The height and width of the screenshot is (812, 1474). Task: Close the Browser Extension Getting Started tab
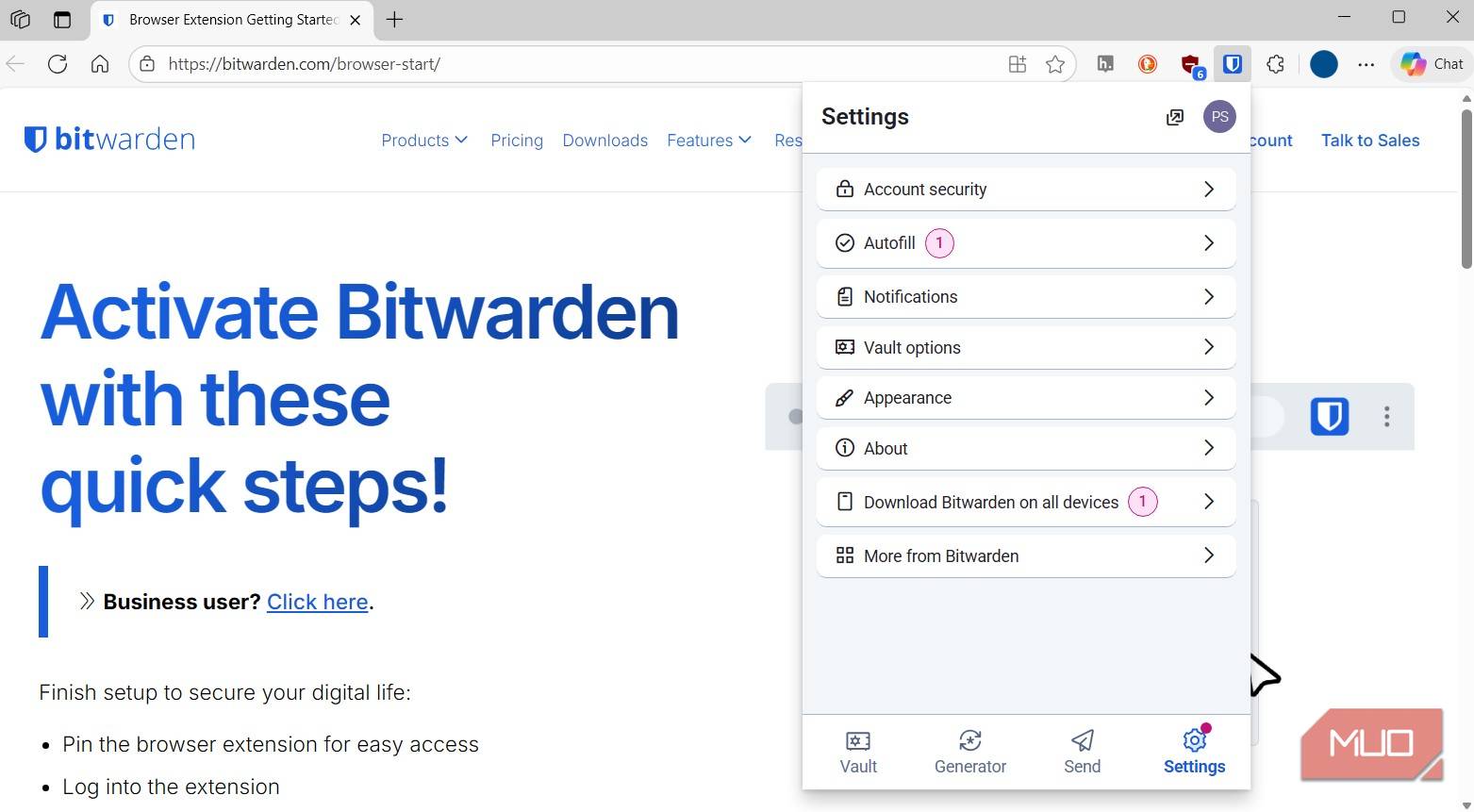click(x=356, y=20)
